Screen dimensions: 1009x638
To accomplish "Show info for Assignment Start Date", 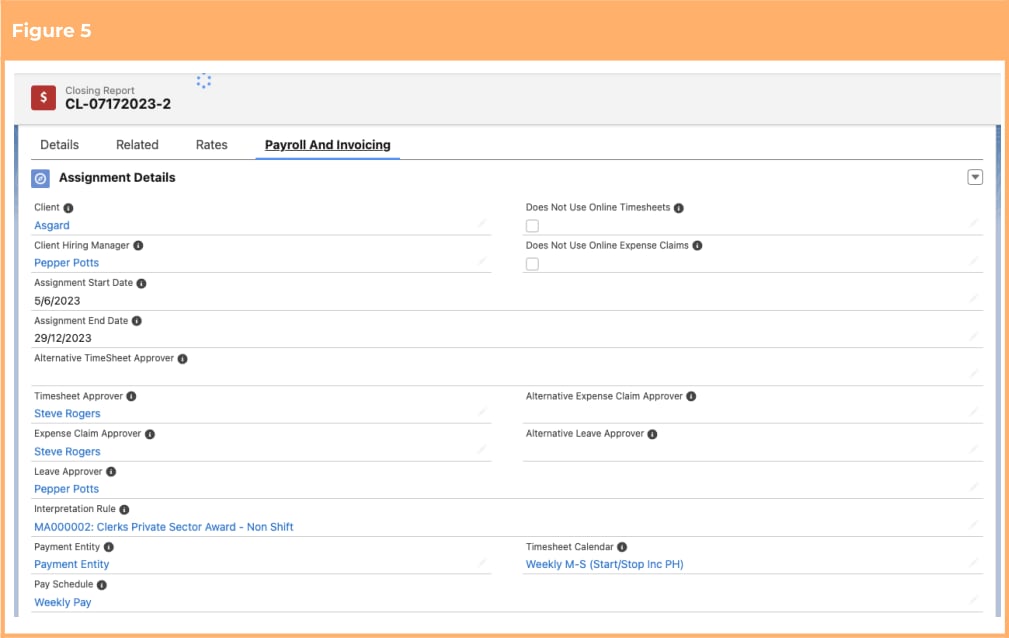I will (x=142, y=283).
